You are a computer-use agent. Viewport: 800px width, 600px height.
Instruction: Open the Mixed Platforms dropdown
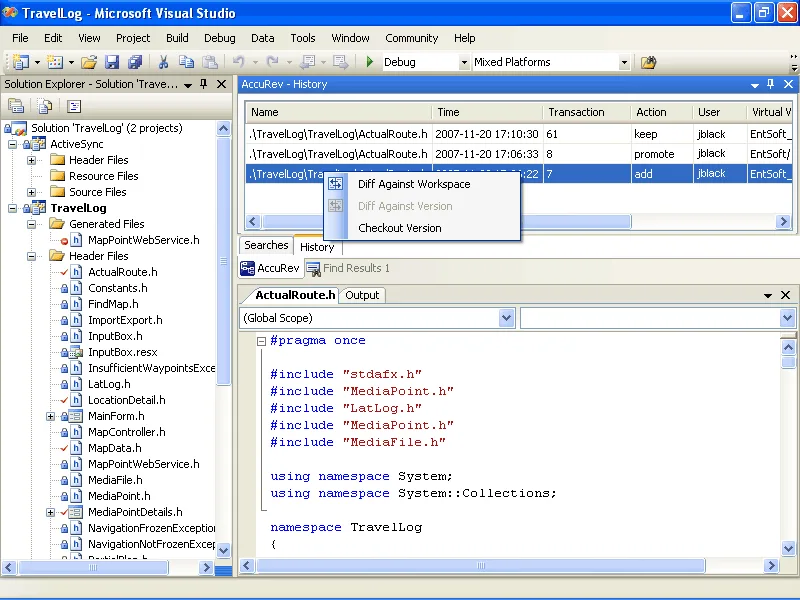(x=624, y=62)
